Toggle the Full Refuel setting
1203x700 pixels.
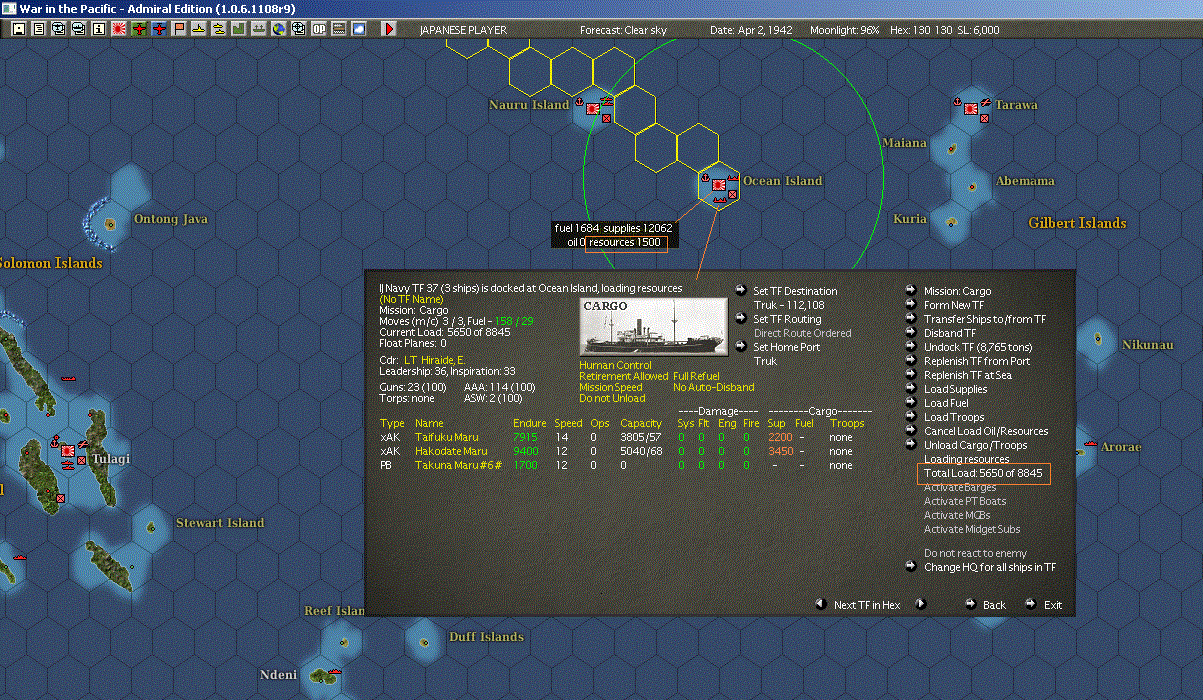pyautogui.click(x=696, y=377)
